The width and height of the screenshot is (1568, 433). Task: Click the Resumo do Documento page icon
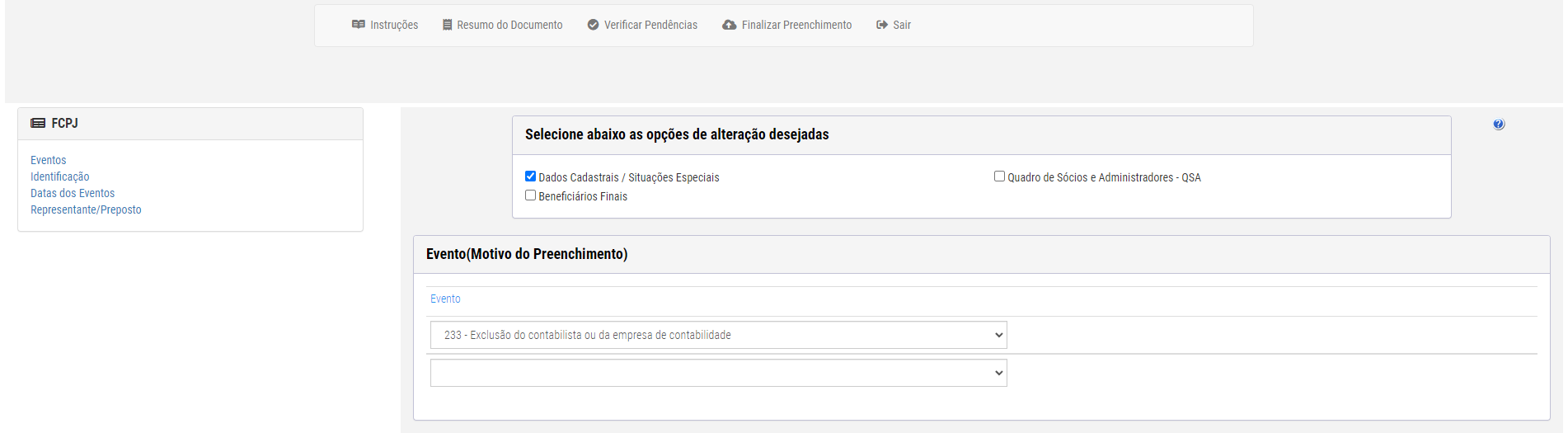tap(447, 25)
